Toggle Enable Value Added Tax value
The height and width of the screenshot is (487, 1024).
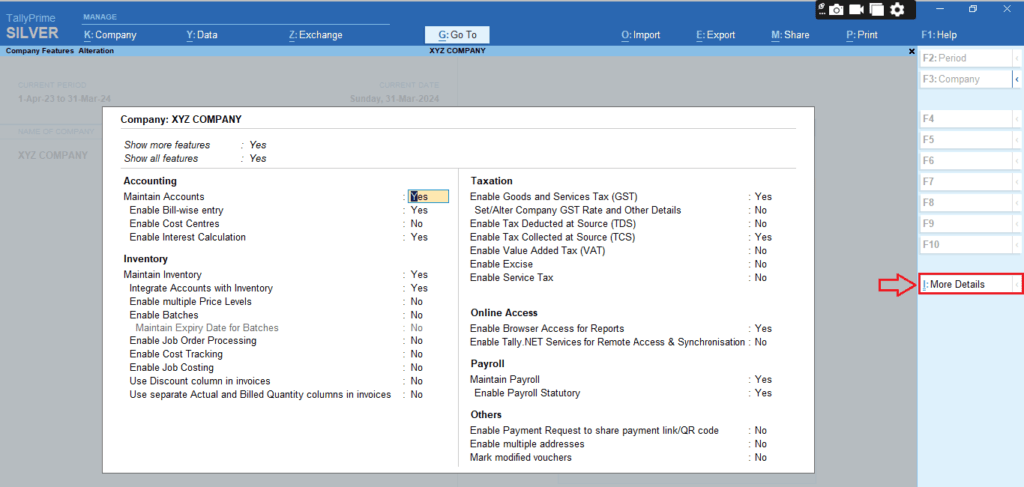coord(761,251)
